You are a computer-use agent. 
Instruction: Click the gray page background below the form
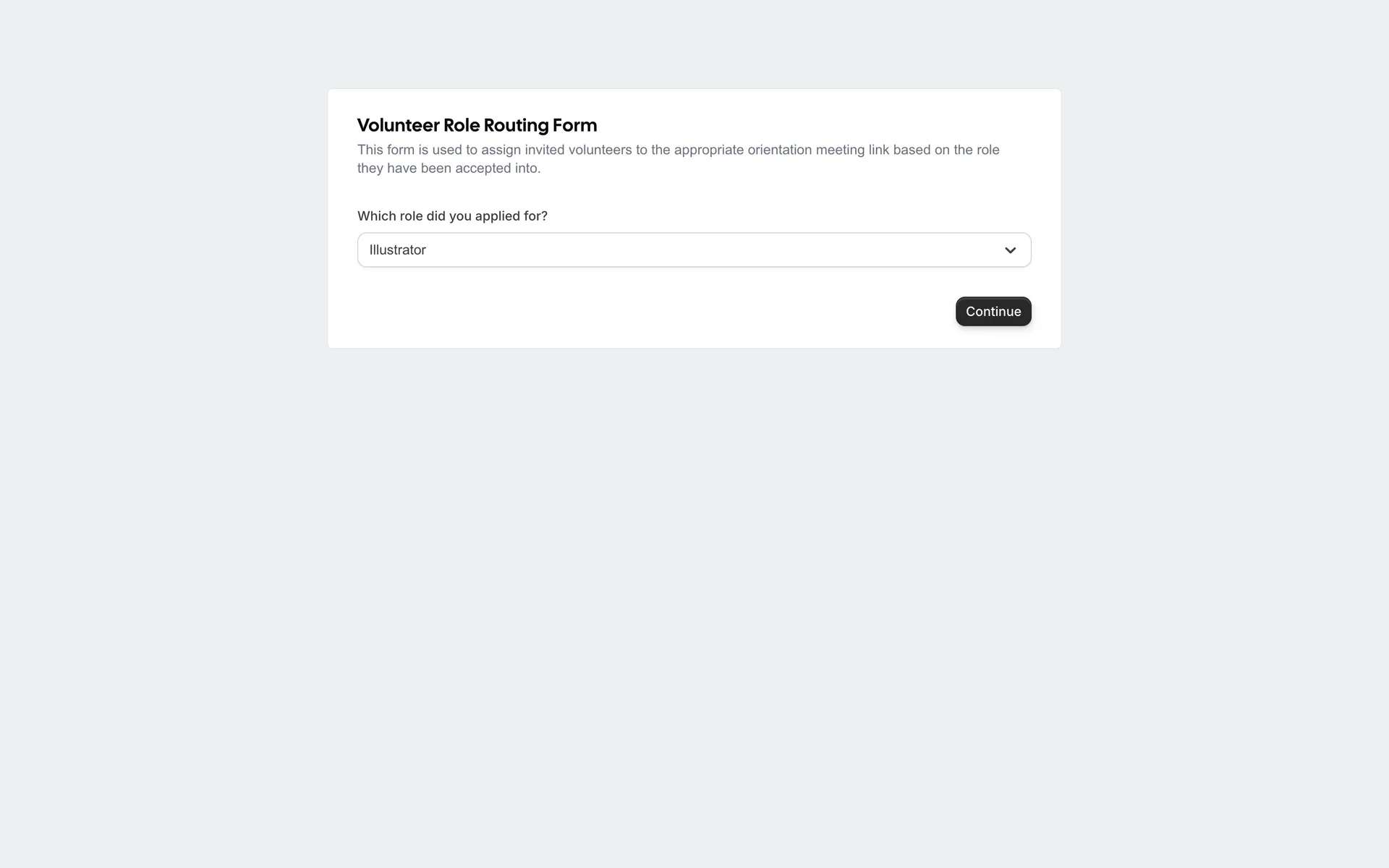click(x=694, y=579)
